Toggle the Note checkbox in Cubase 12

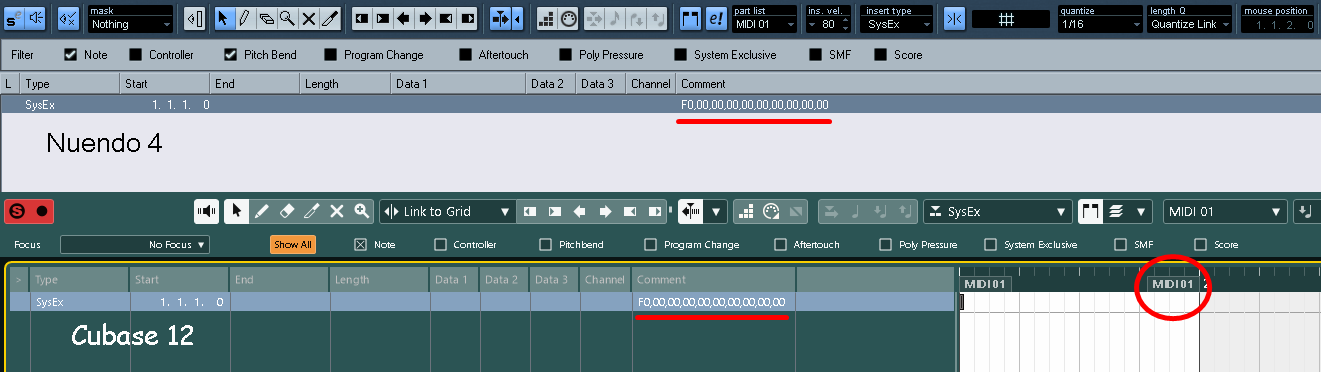[x=361, y=244]
